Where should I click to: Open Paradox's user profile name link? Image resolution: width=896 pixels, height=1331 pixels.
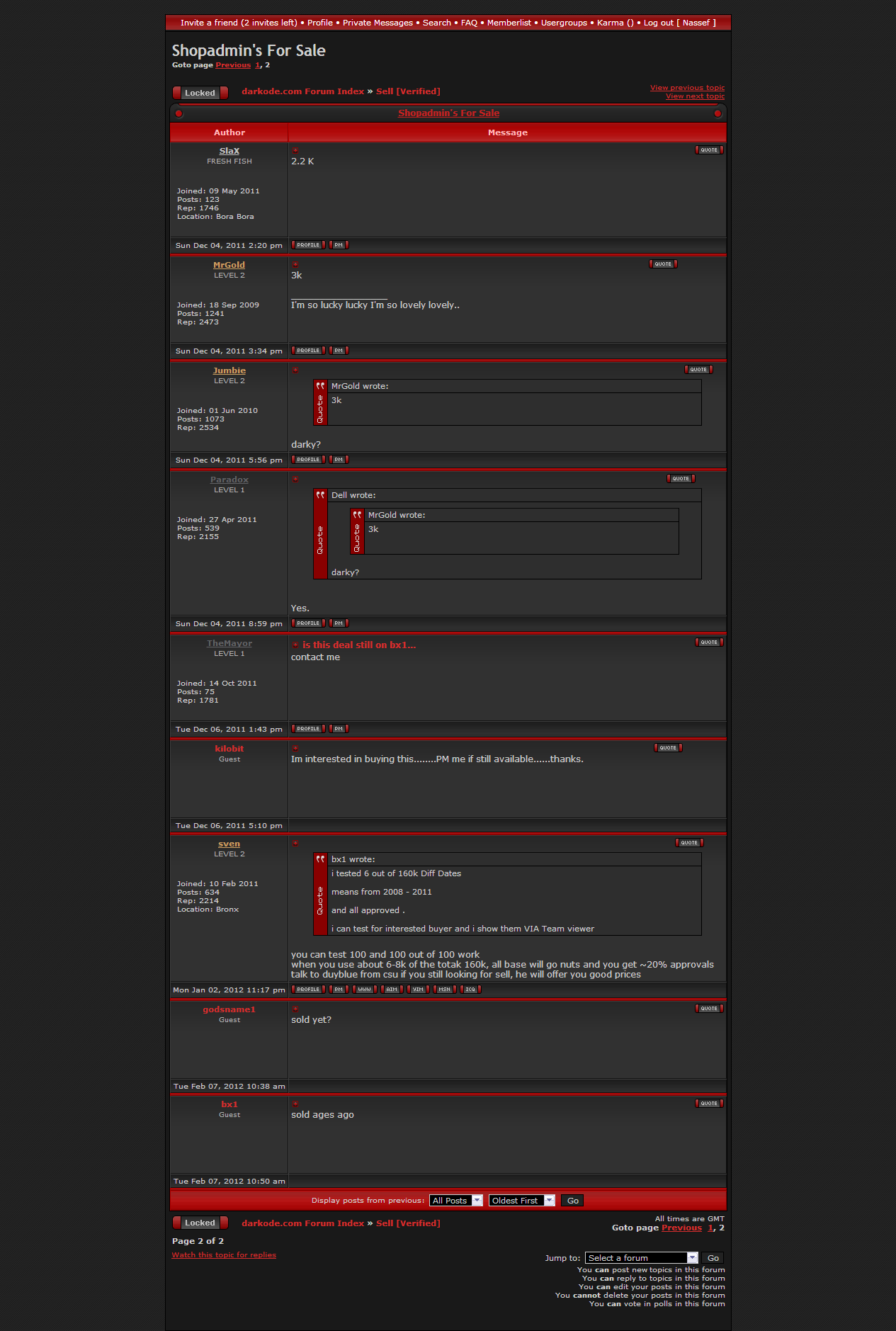coord(229,480)
